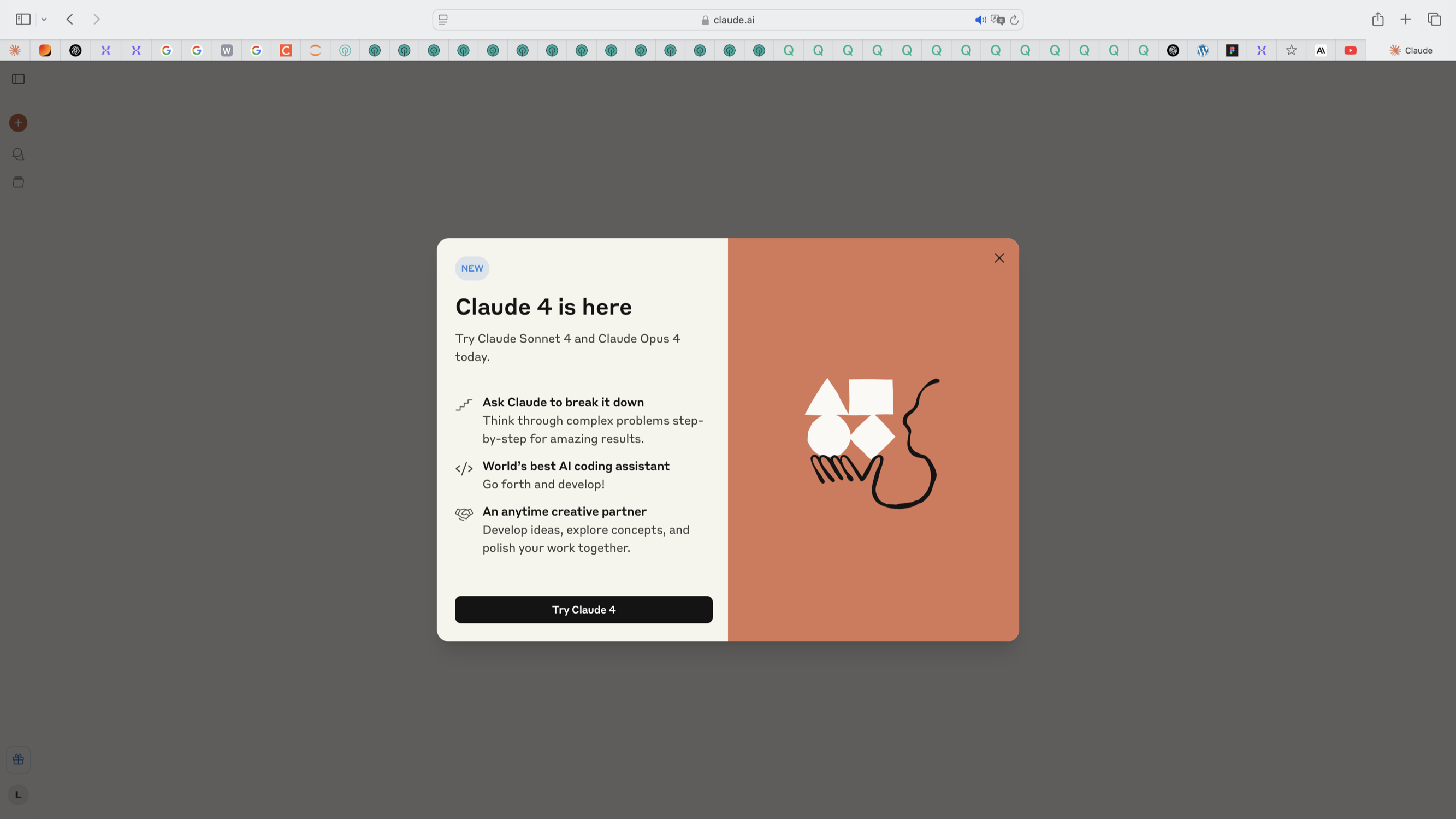
Task: Click 'Go forth and develop!' text
Action: tap(543, 484)
